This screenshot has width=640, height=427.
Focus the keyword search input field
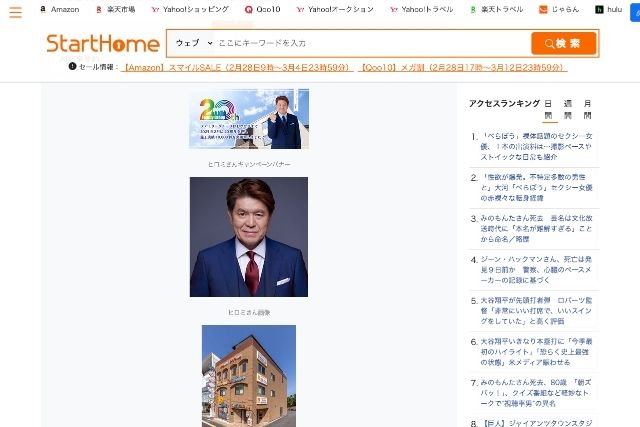click(x=372, y=43)
